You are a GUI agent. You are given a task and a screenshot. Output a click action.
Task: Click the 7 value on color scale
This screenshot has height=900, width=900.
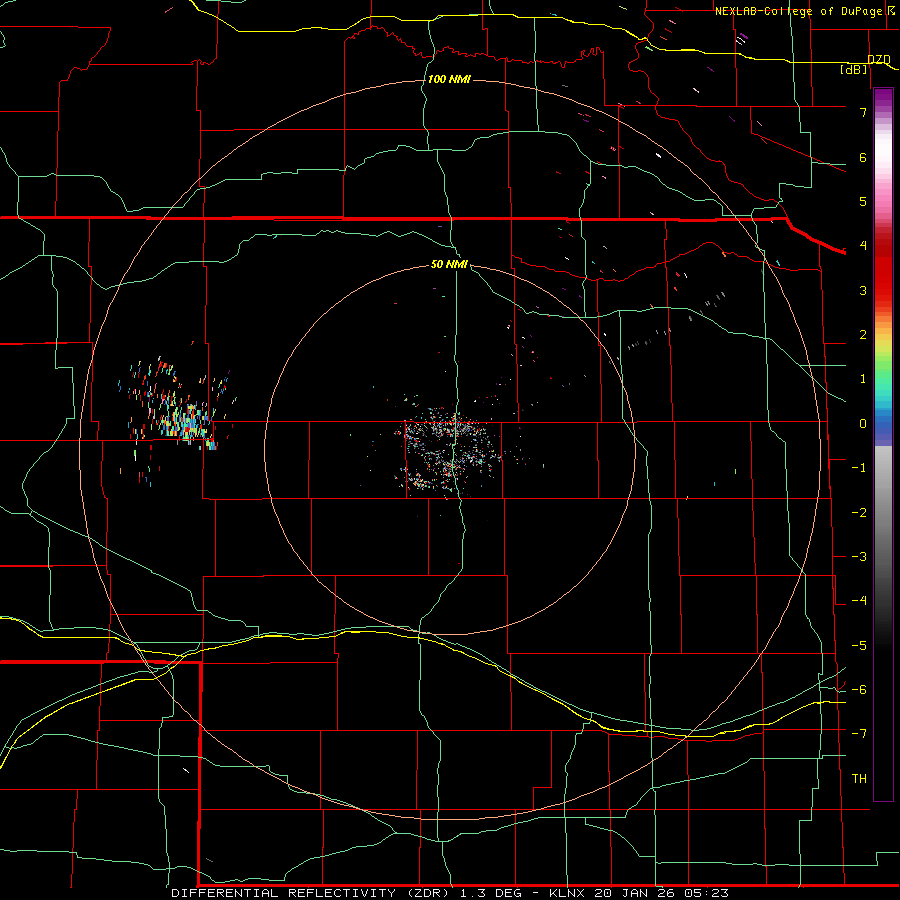pyautogui.click(x=863, y=112)
